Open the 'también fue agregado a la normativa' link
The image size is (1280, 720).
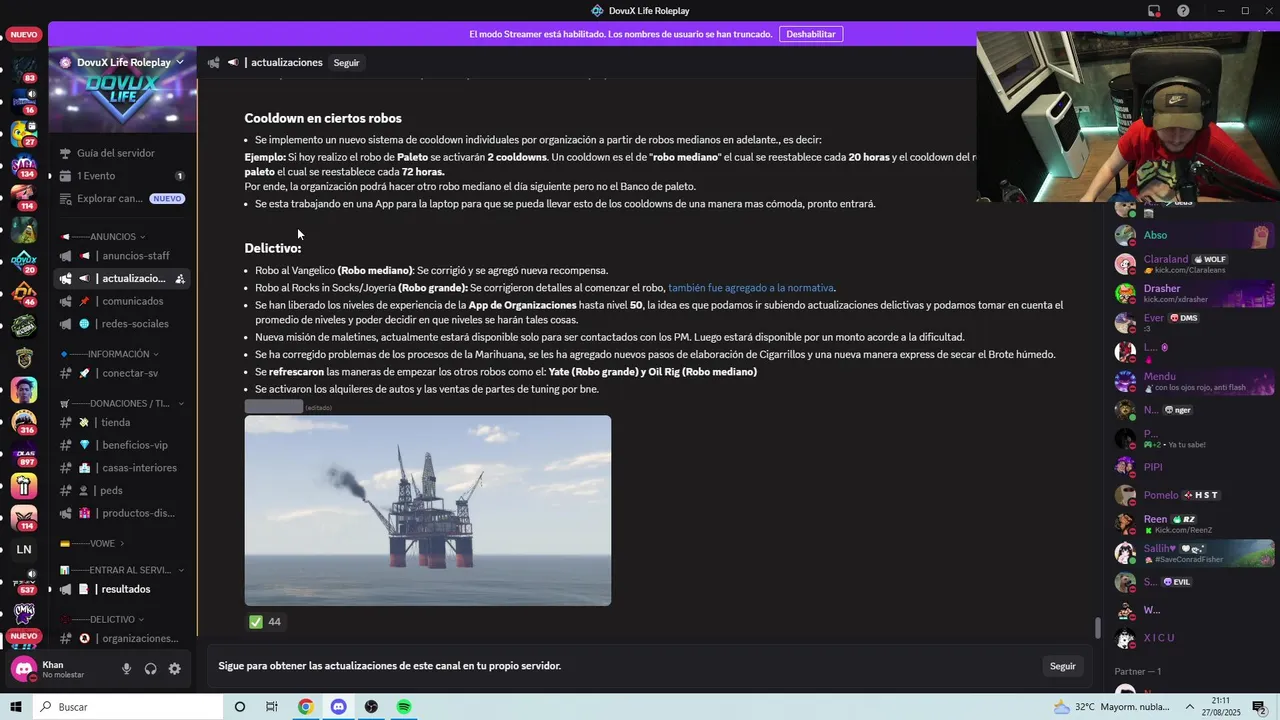(750, 288)
